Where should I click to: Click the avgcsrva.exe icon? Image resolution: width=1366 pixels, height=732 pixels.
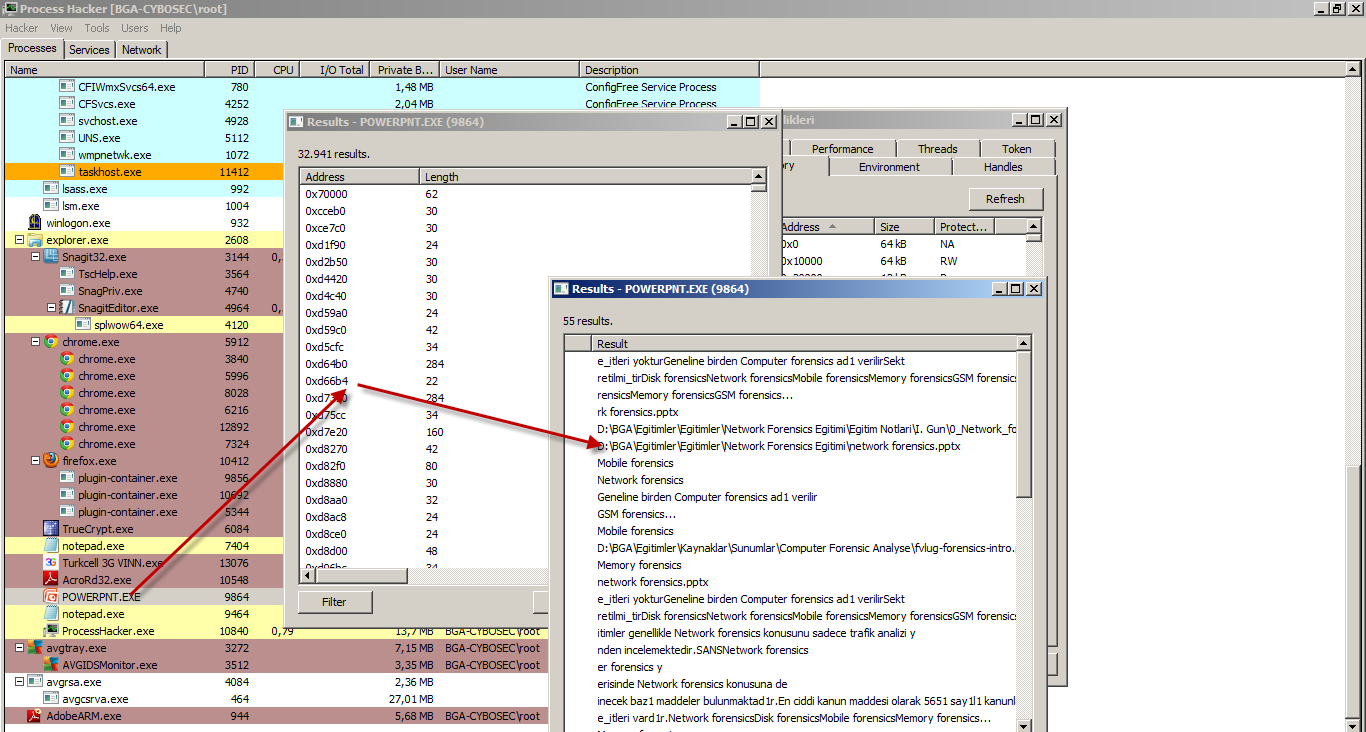51,699
